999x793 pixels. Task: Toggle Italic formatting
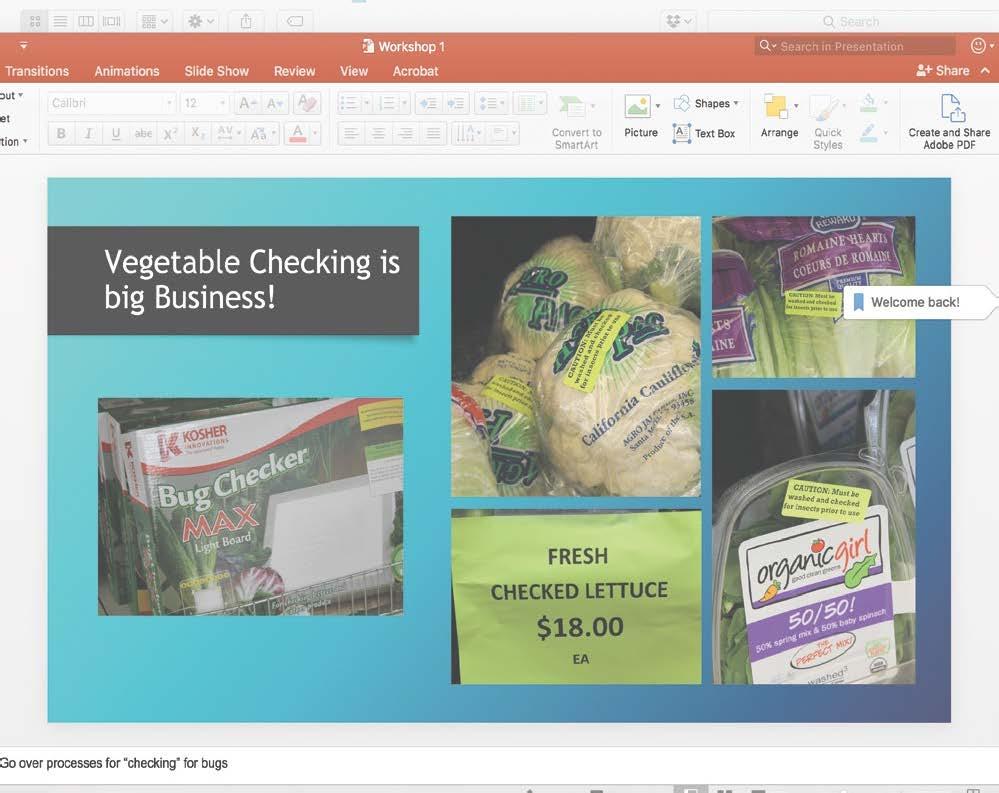[89, 134]
